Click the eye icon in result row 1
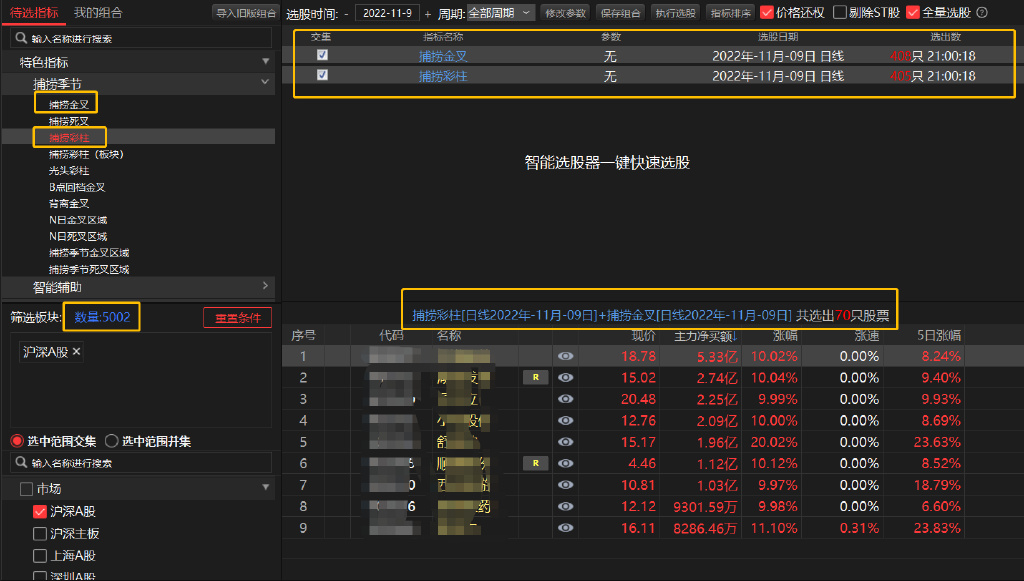 [x=566, y=356]
